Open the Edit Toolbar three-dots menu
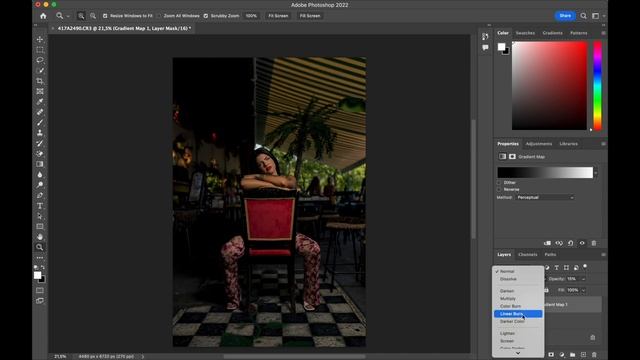Viewport: 640px width, 360px height. point(40,258)
